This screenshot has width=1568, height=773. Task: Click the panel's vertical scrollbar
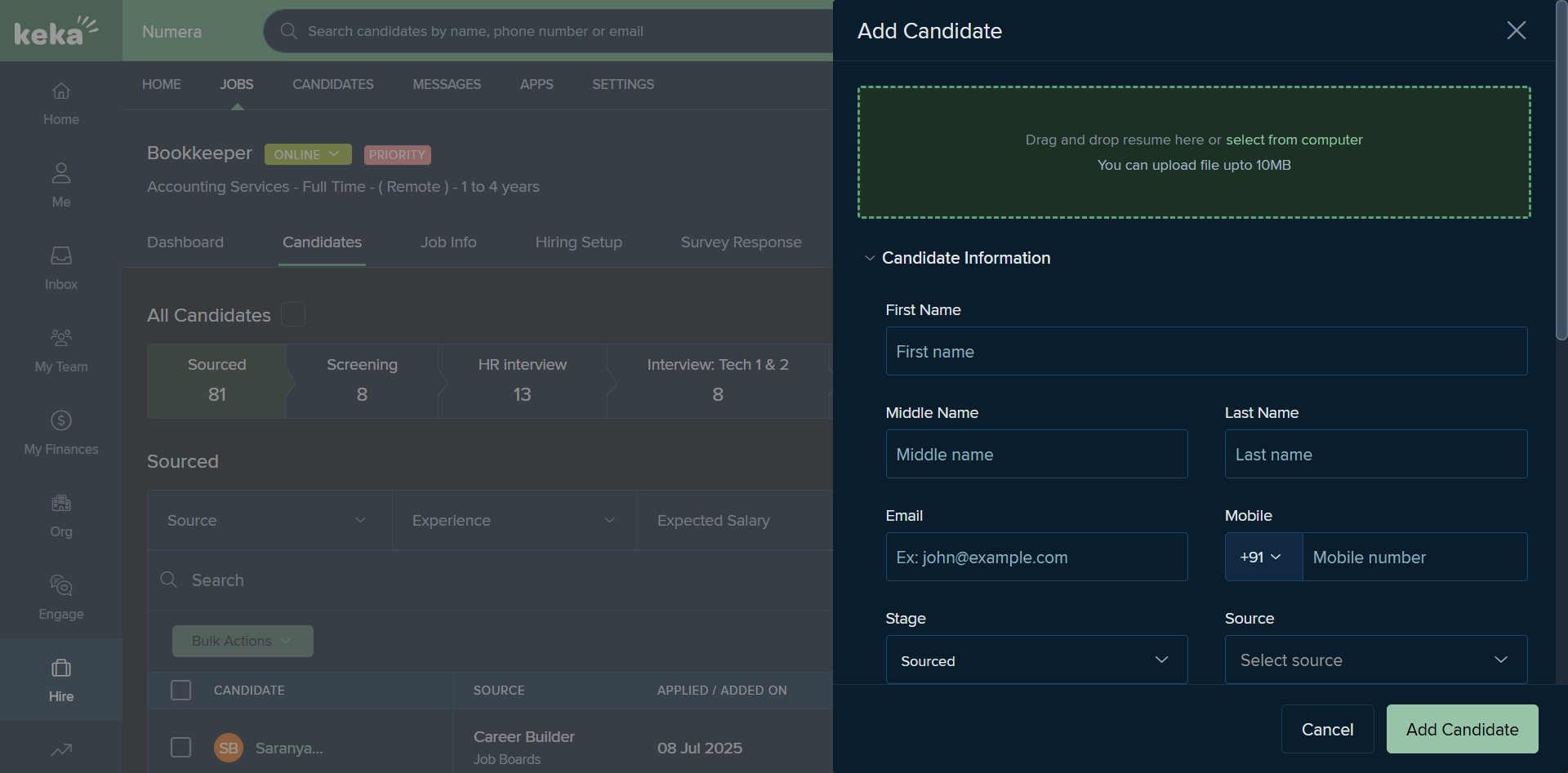click(x=1561, y=171)
